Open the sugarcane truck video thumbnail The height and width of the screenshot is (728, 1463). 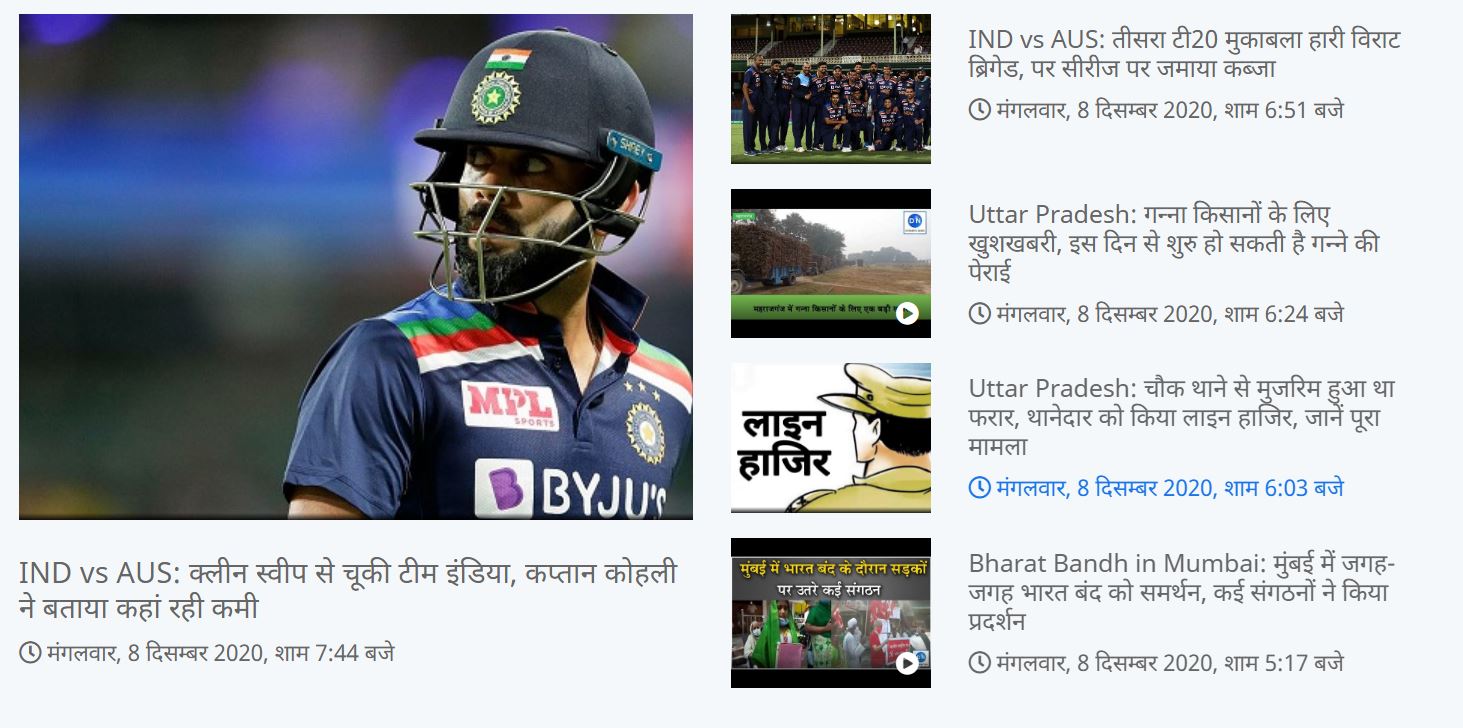click(831, 263)
